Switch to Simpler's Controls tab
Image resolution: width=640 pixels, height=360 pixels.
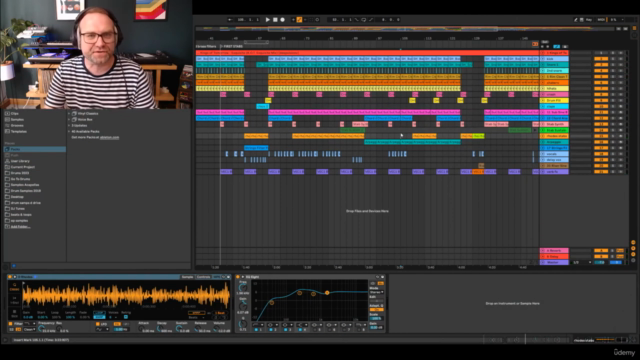[203, 277]
